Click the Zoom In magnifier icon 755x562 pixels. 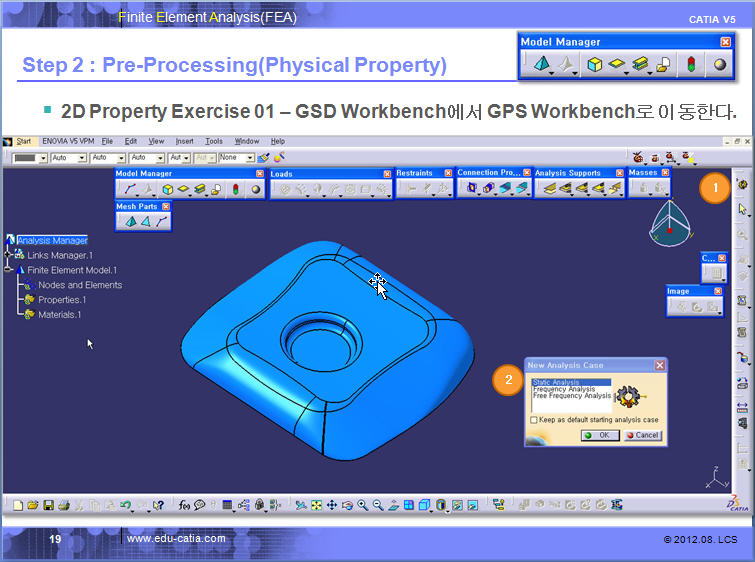(x=363, y=505)
